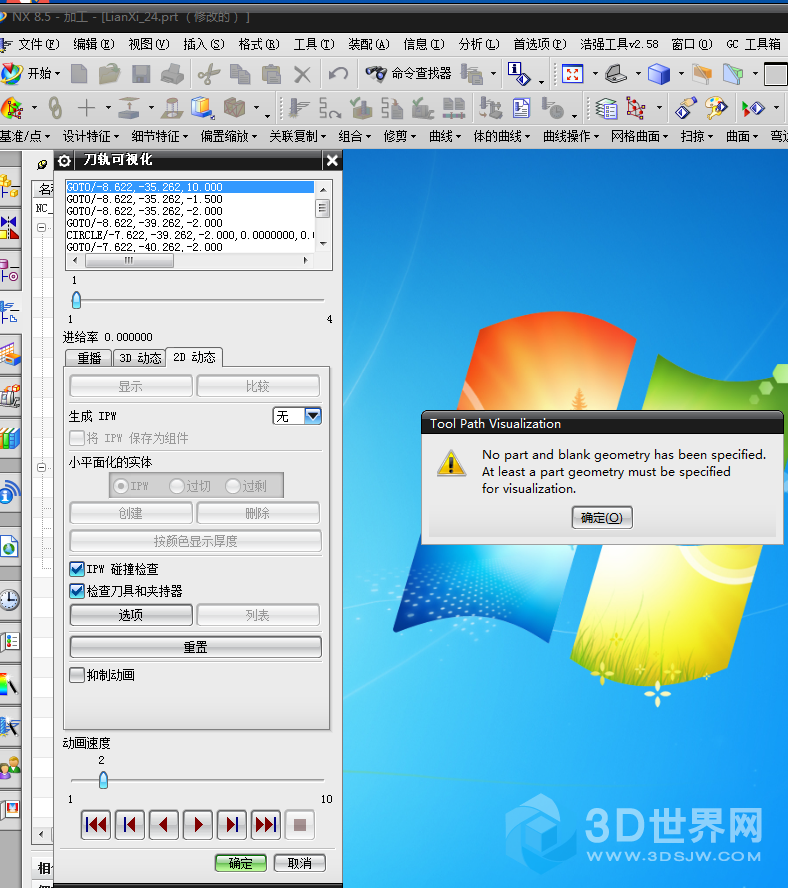Click the Copy icon in toolbar

pyautogui.click(x=240, y=74)
